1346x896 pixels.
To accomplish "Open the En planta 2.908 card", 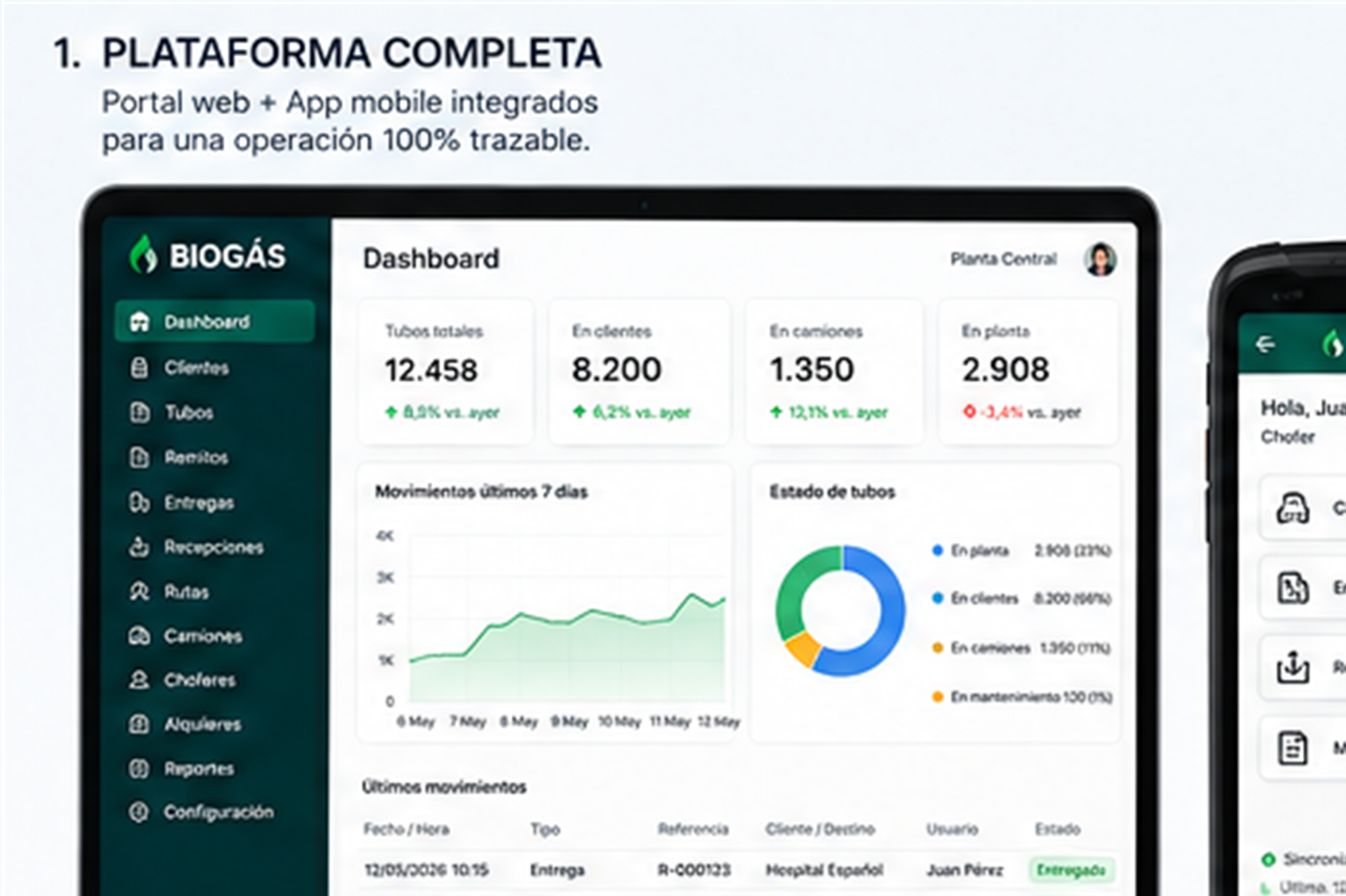I will pos(1029,372).
